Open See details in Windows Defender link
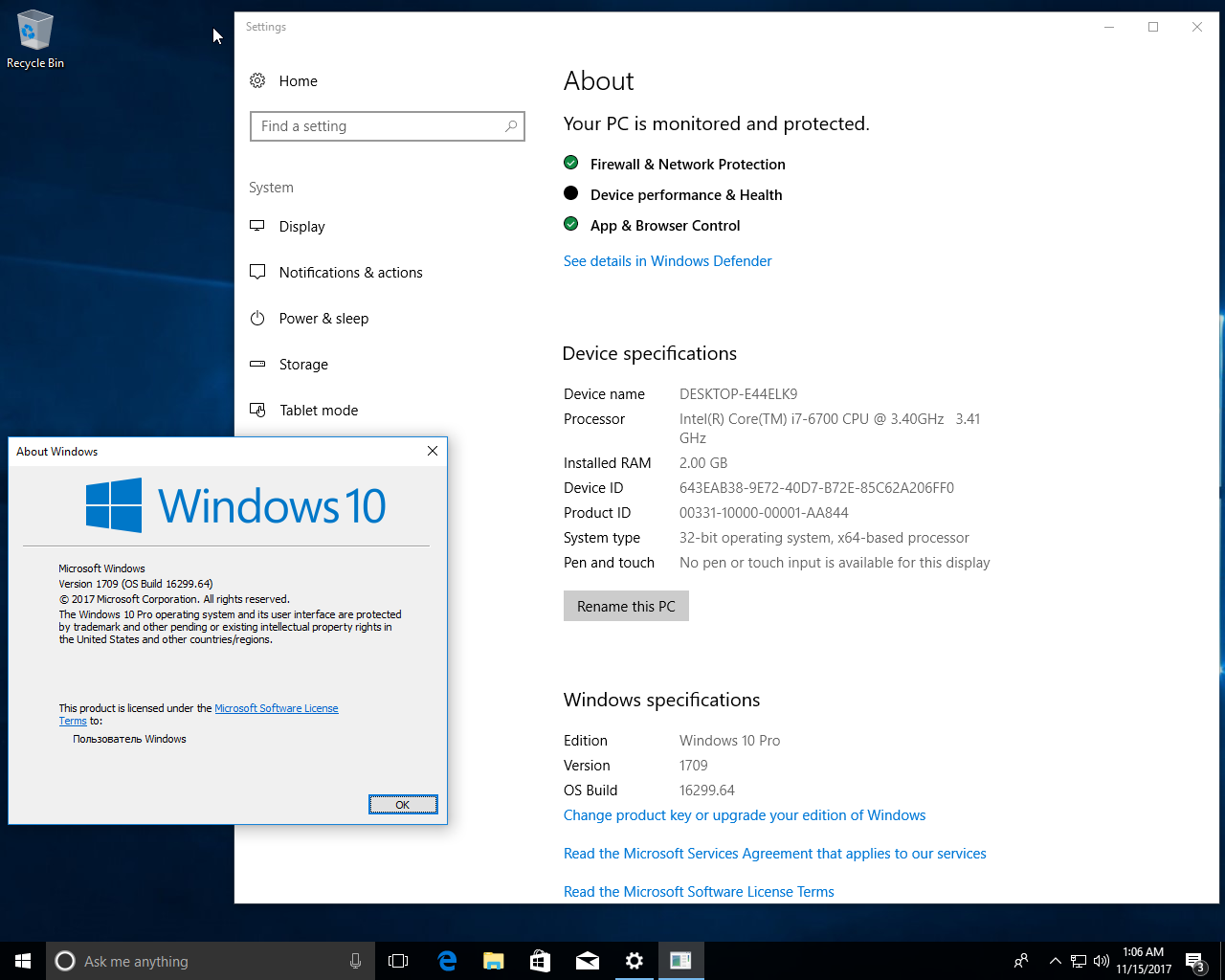This screenshot has width=1225, height=980. pyautogui.click(x=667, y=261)
